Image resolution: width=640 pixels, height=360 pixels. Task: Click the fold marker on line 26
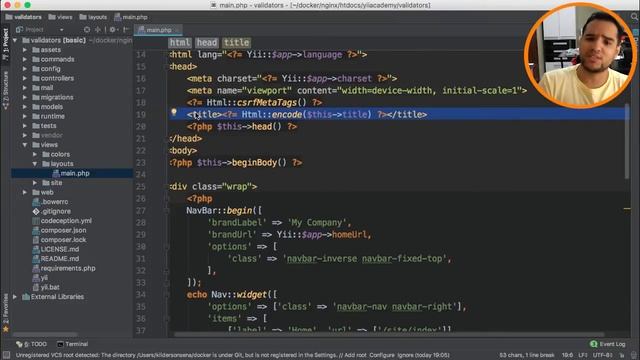pos(167,199)
